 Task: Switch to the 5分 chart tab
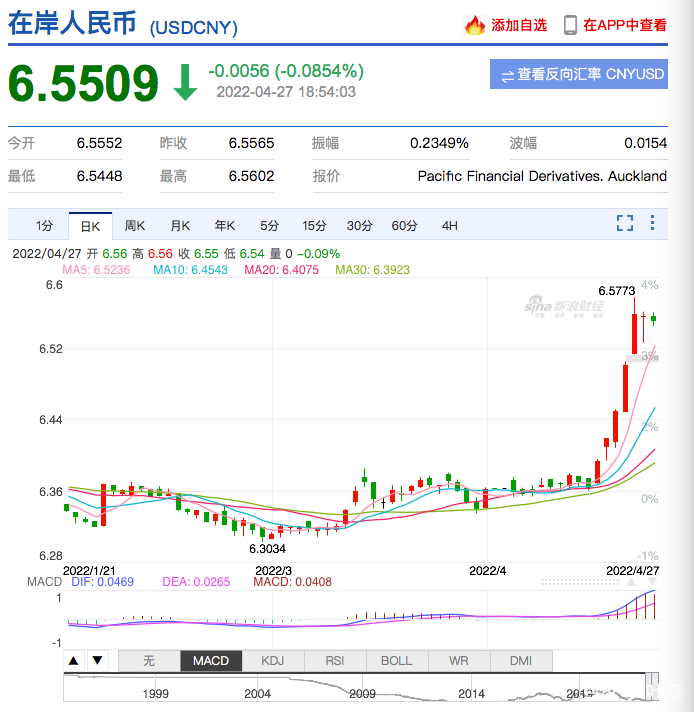(269, 226)
